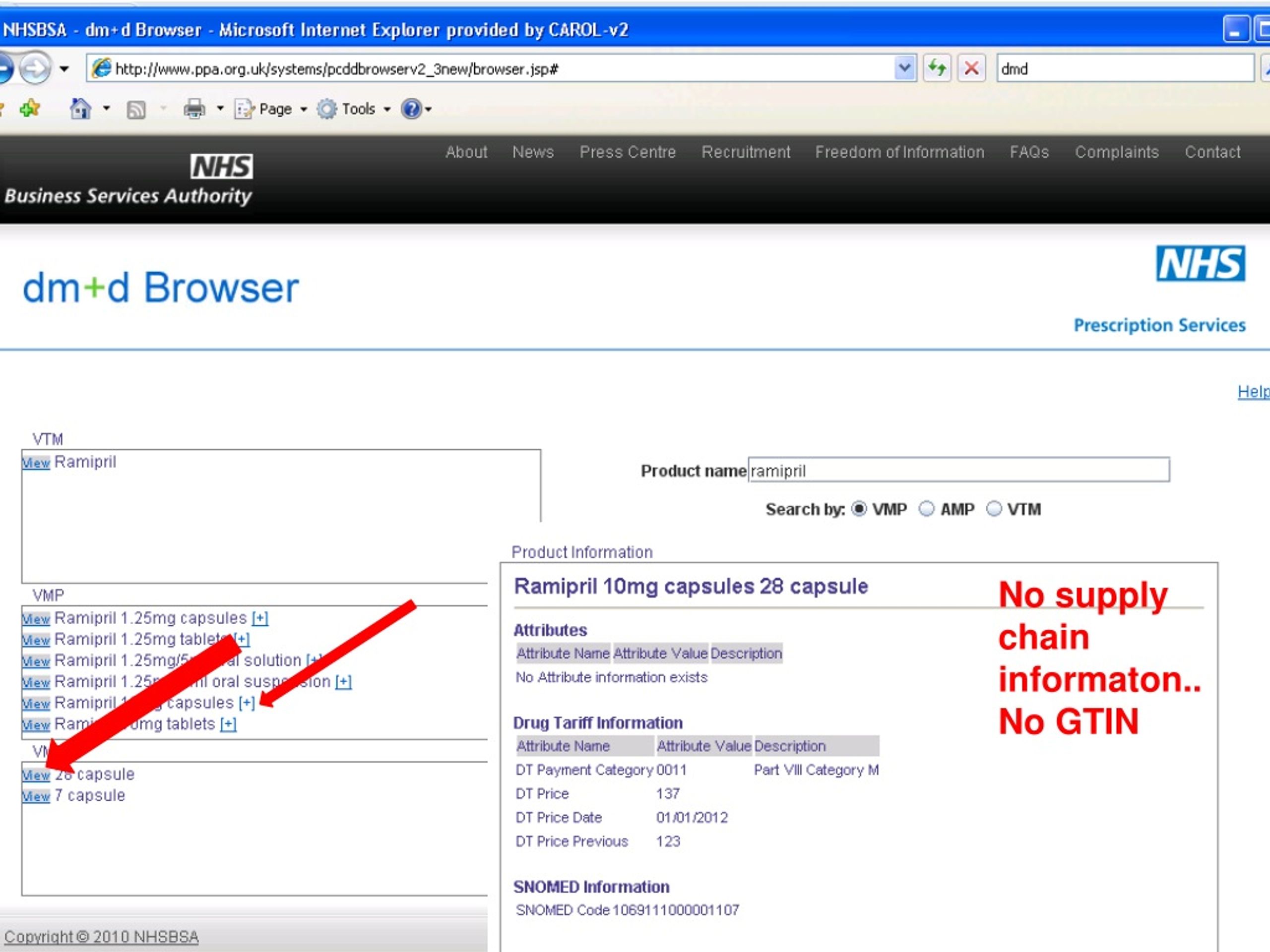Open the Tools menu dropdown arrow
The image size is (1270, 952).
387,109
